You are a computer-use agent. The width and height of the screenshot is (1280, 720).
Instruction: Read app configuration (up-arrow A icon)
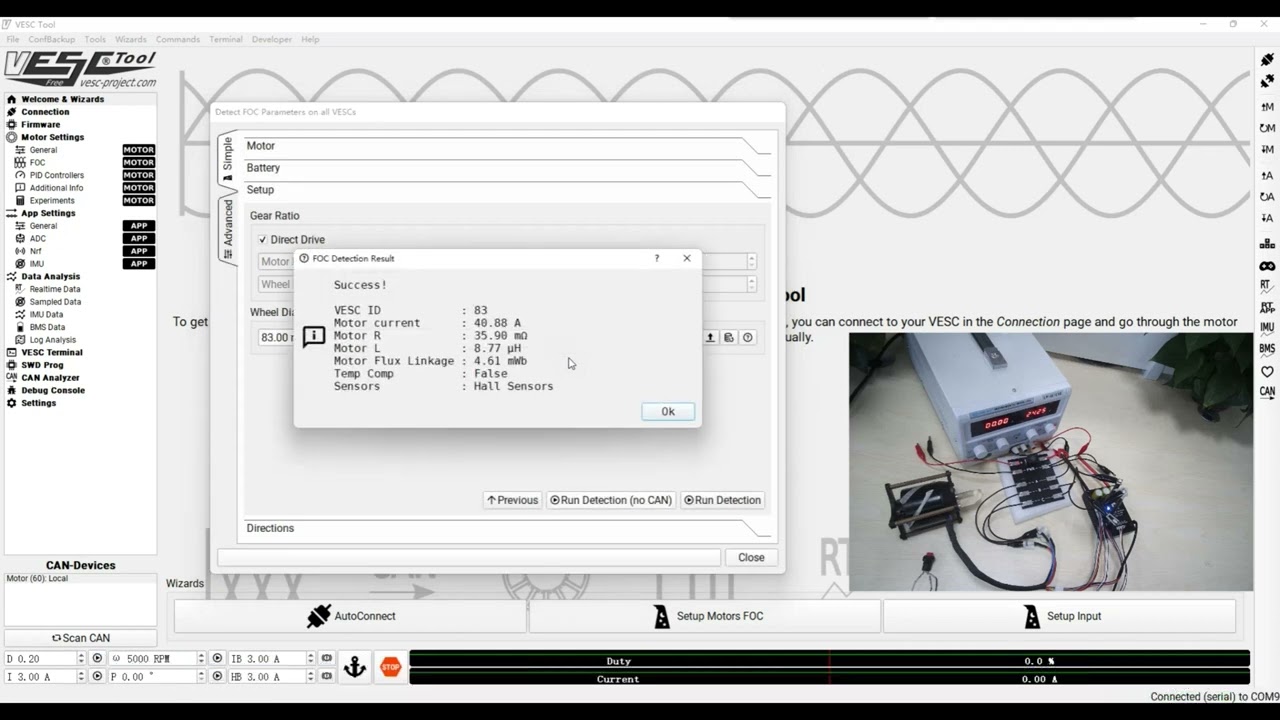pyautogui.click(x=1267, y=176)
